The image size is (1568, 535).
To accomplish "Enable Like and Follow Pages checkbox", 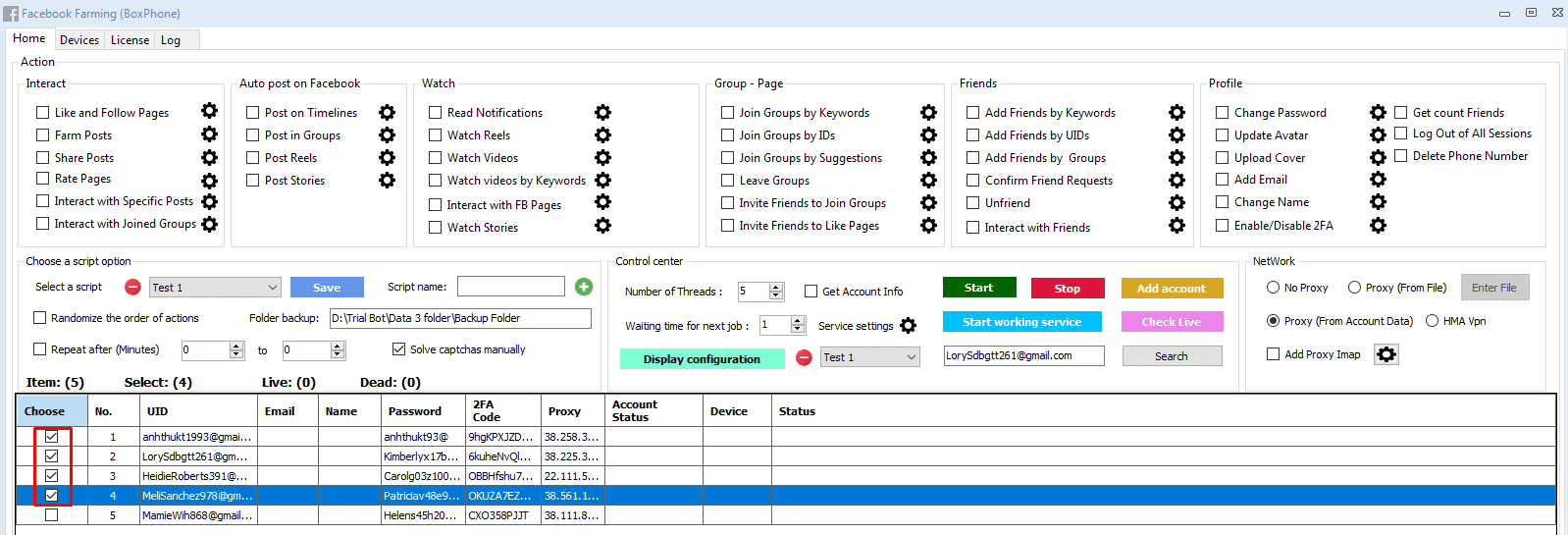I will tap(42, 112).
